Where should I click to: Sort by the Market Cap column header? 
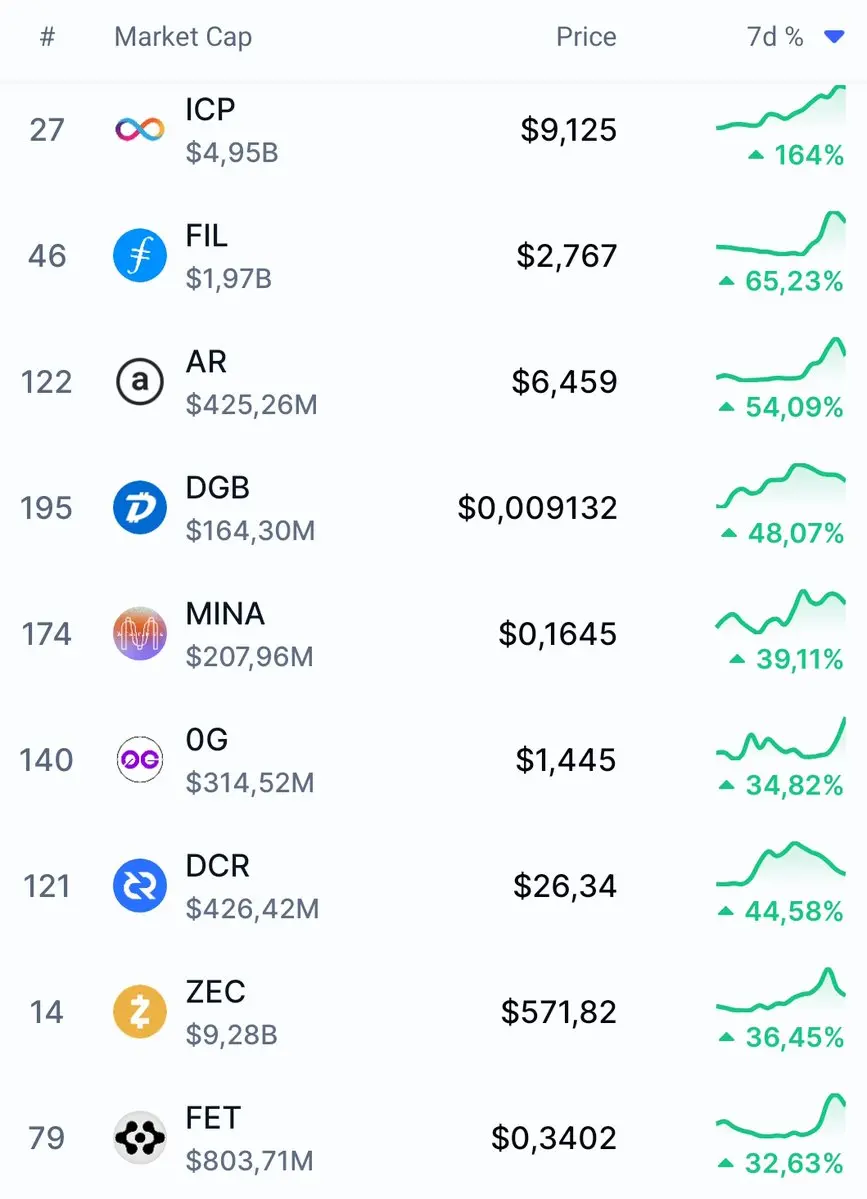pos(183,37)
